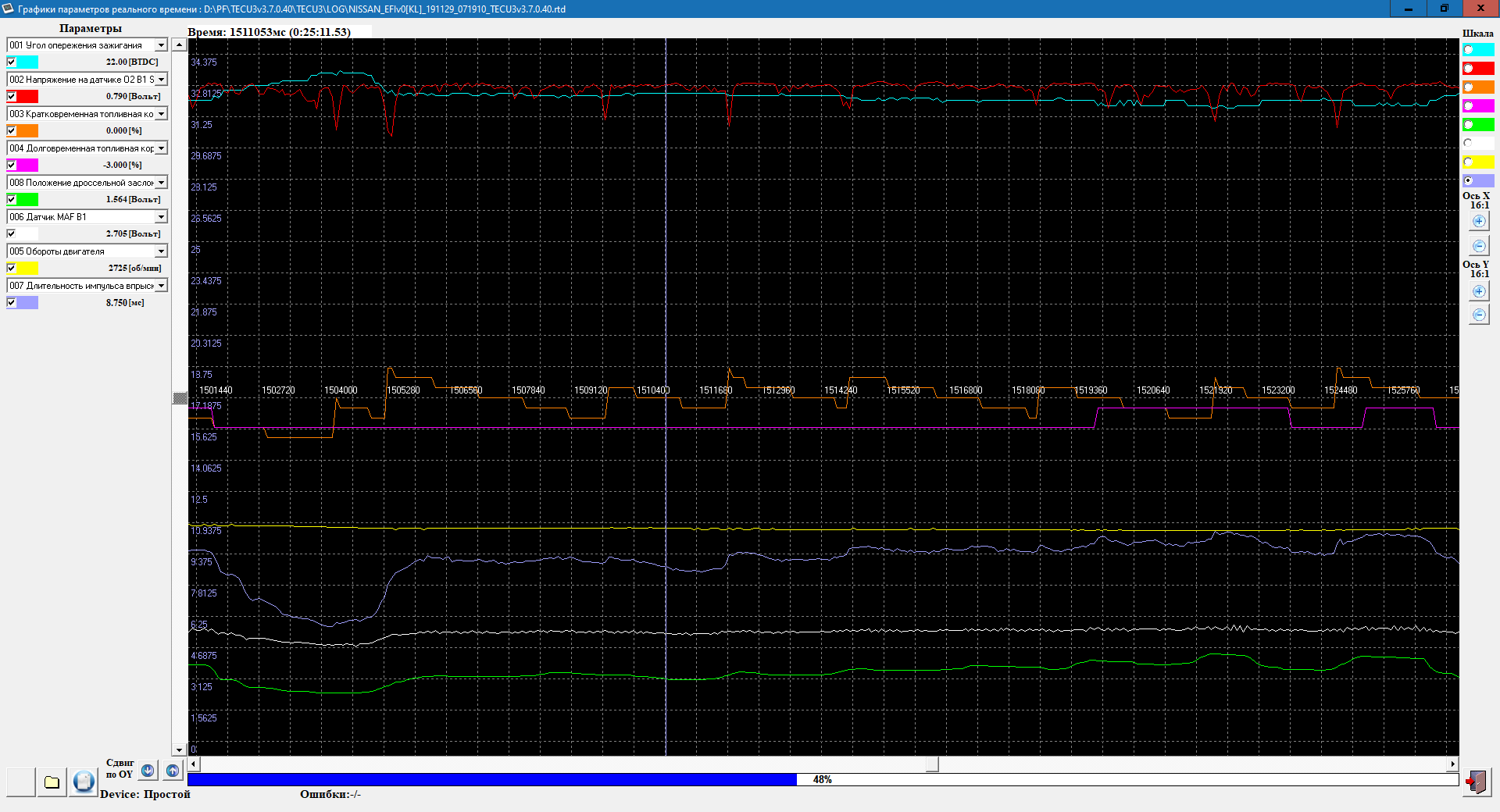Click the horizontal scrollbar right arrow
This screenshot has height=812, width=1500.
coord(1452,764)
